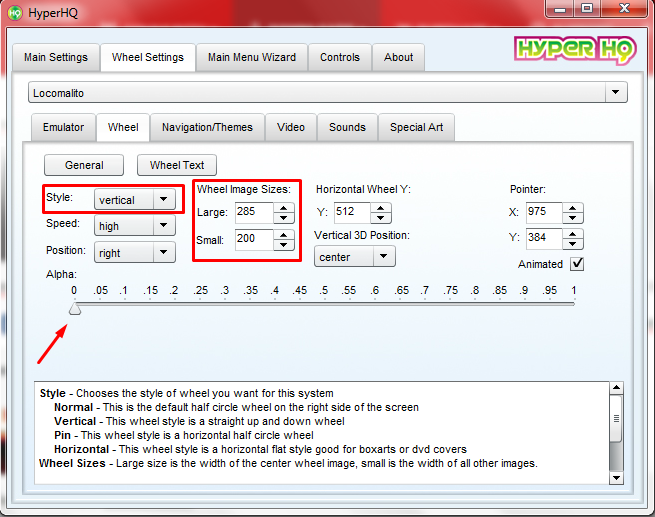Click the help text scrollbar down arrow
Image resolution: width=655 pixels, height=517 pixels.
pos(616,477)
